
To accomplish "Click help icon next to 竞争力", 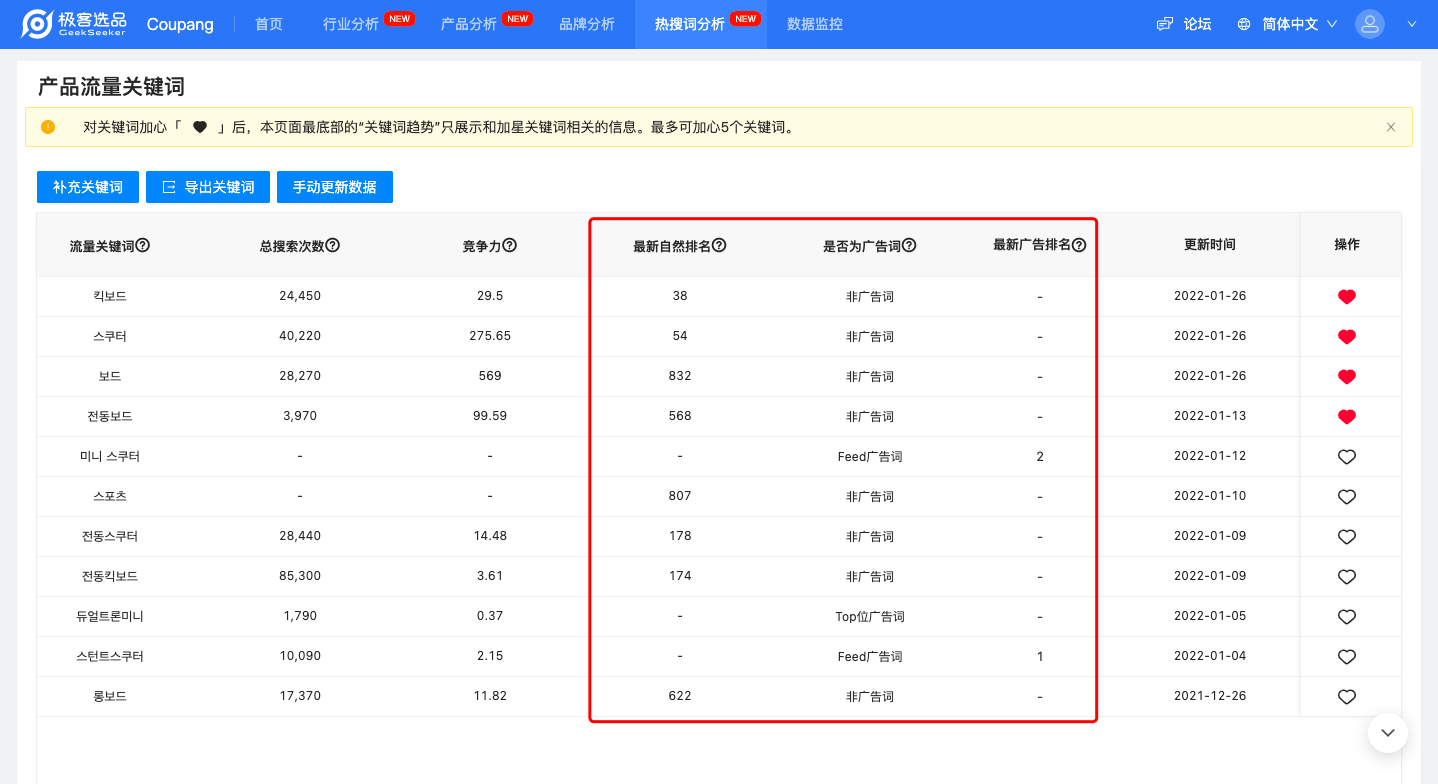I will pyautogui.click(x=510, y=245).
